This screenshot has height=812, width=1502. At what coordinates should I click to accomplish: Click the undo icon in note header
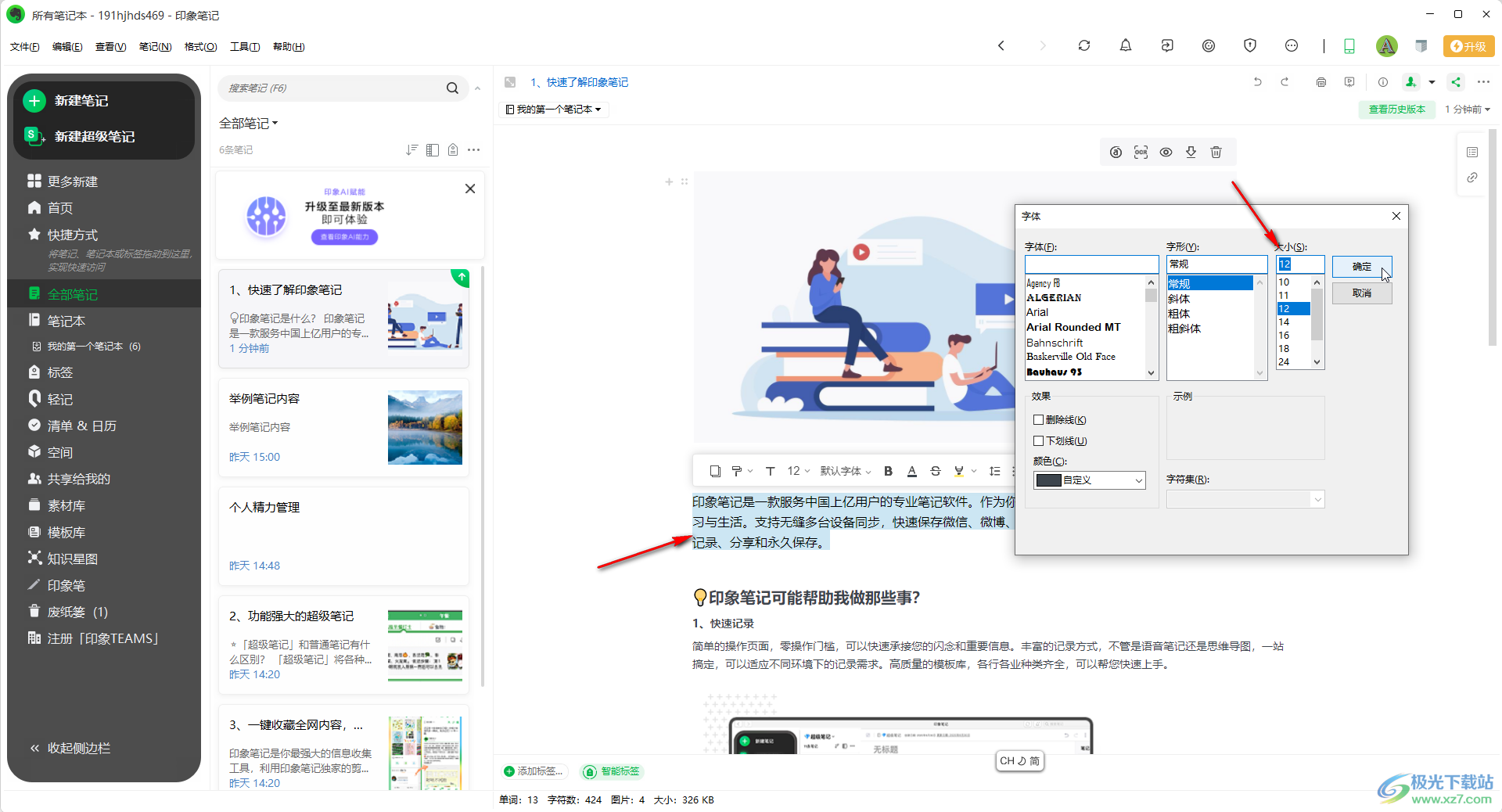[1257, 82]
